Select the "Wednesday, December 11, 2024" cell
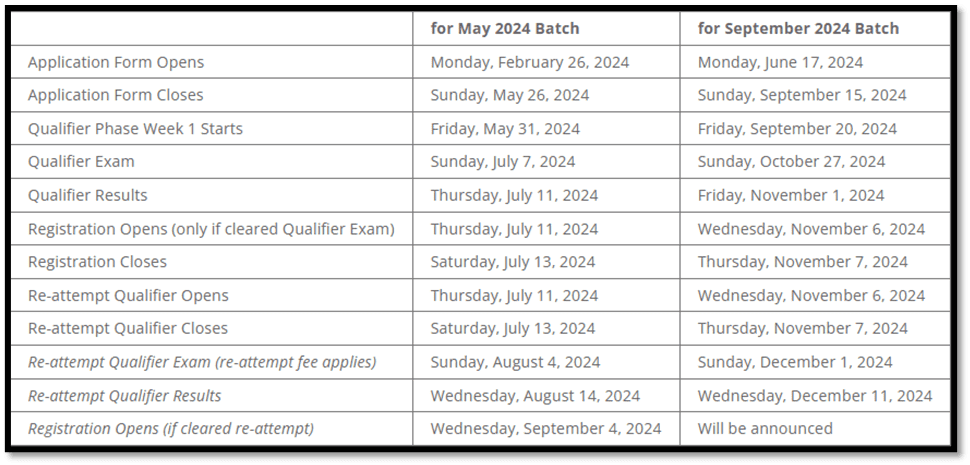The image size is (970, 465). tap(815, 395)
